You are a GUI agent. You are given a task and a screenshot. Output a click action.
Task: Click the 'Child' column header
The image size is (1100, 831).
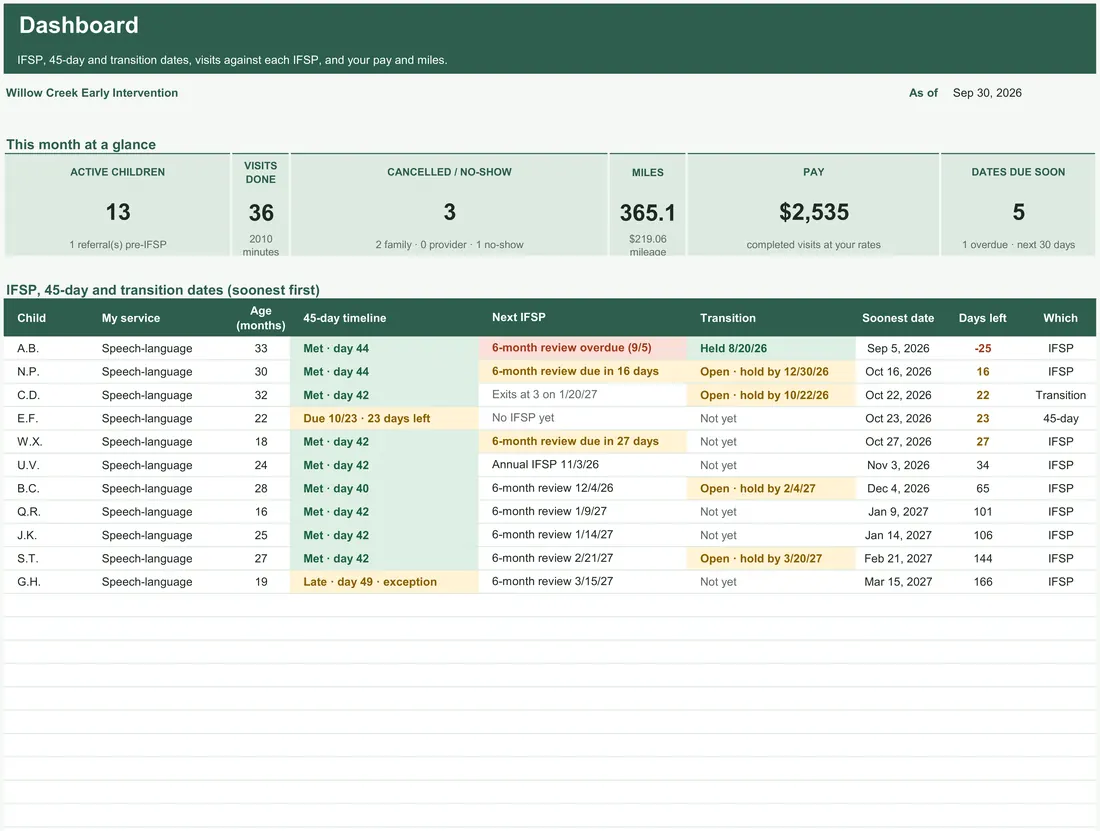[32, 318]
